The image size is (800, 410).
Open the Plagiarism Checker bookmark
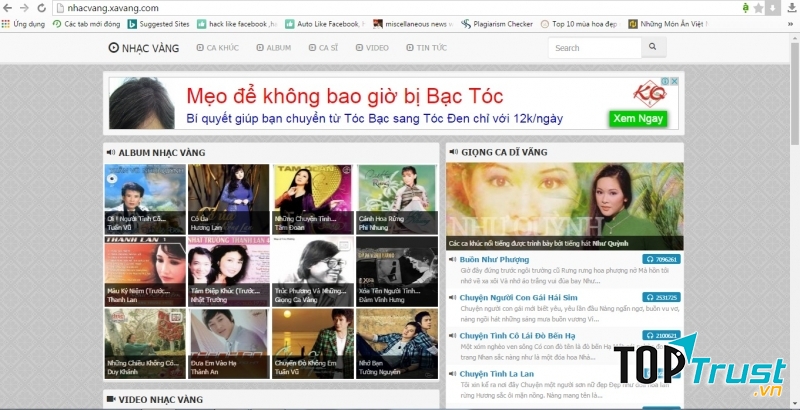click(497, 24)
